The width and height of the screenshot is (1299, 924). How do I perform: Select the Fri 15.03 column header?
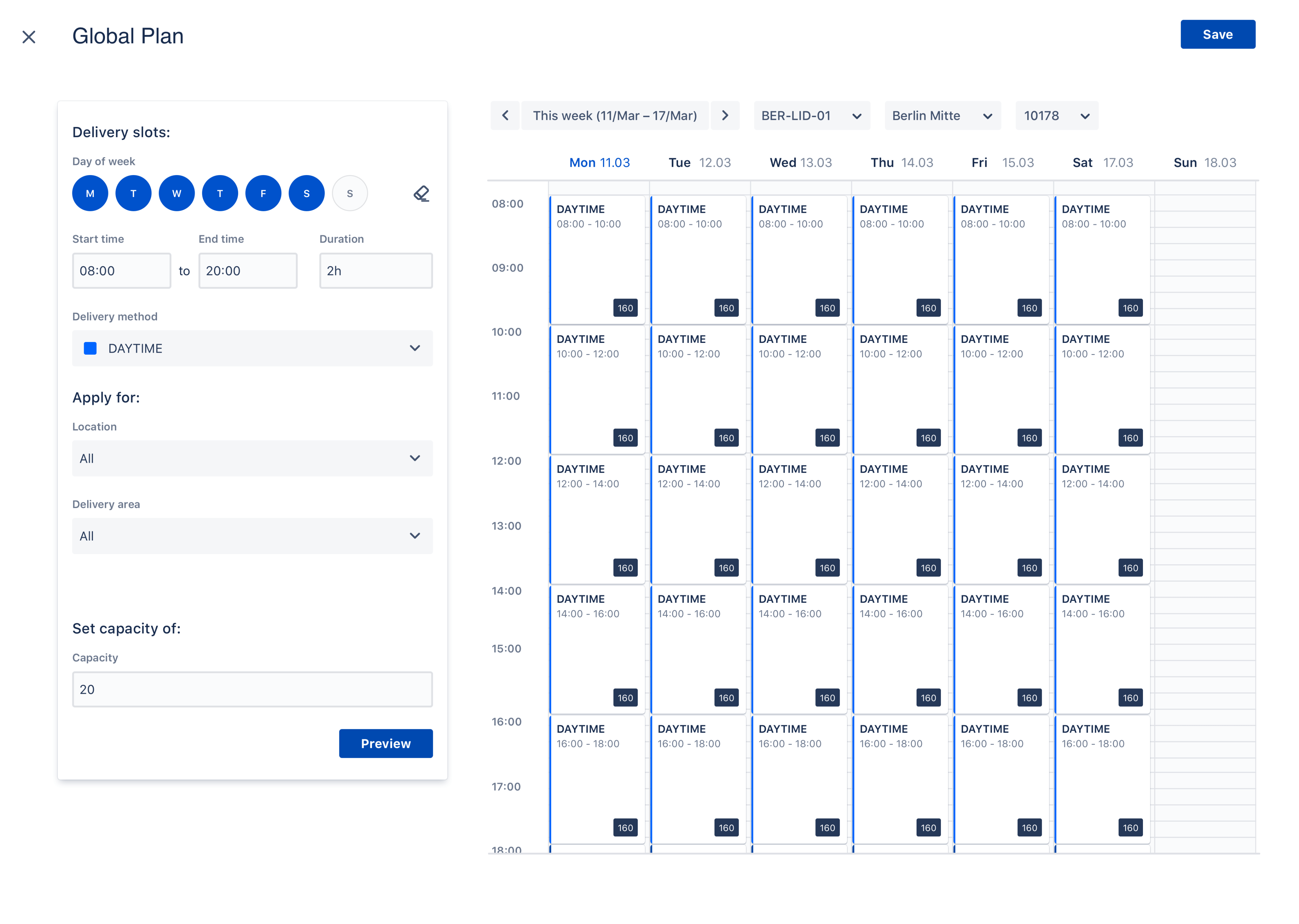[1002, 163]
